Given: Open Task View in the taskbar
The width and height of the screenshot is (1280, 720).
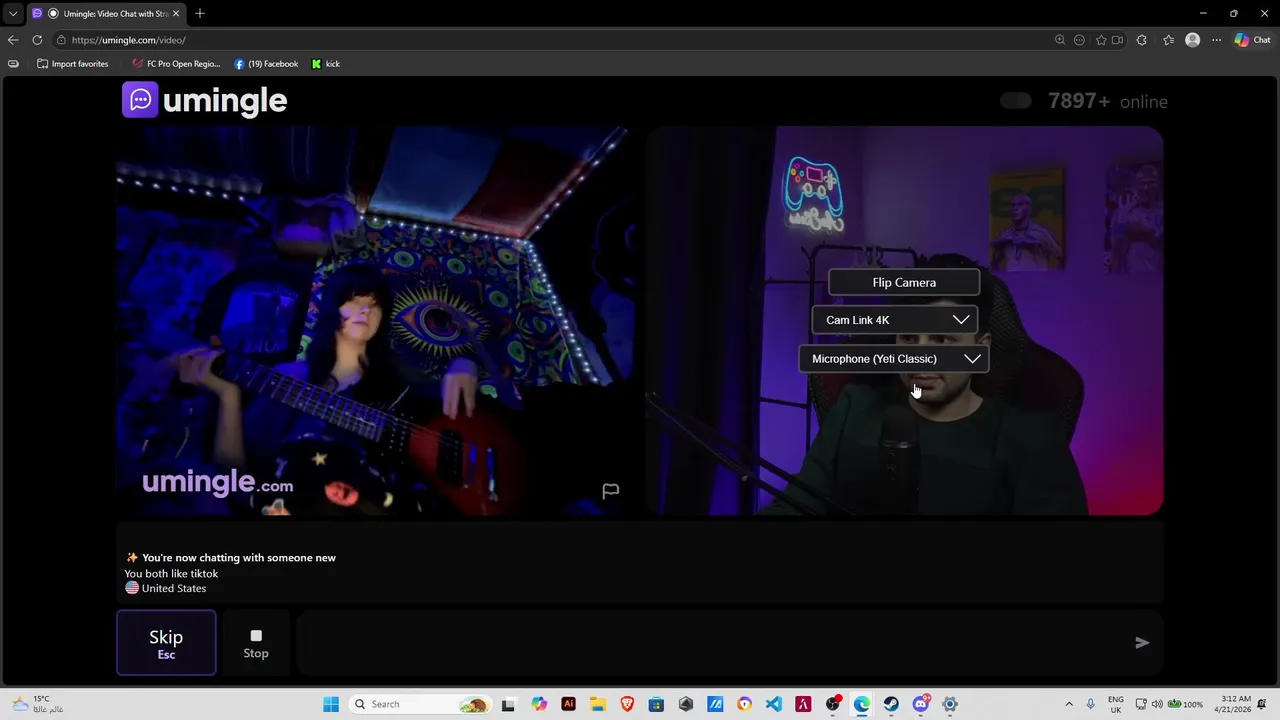Looking at the screenshot, I should click(x=508, y=704).
